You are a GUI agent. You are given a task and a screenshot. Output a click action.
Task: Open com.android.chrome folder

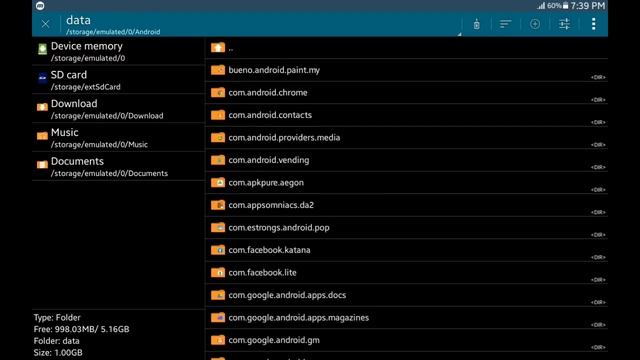[x=407, y=93]
